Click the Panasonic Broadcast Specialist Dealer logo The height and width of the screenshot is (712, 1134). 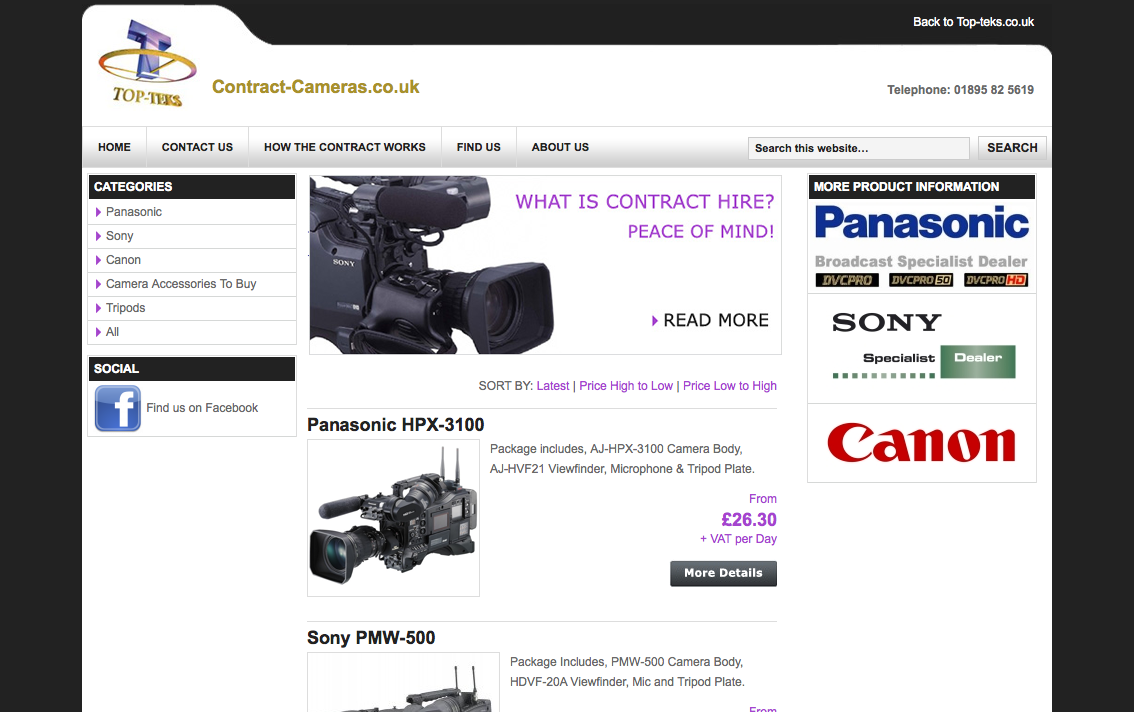(921, 246)
